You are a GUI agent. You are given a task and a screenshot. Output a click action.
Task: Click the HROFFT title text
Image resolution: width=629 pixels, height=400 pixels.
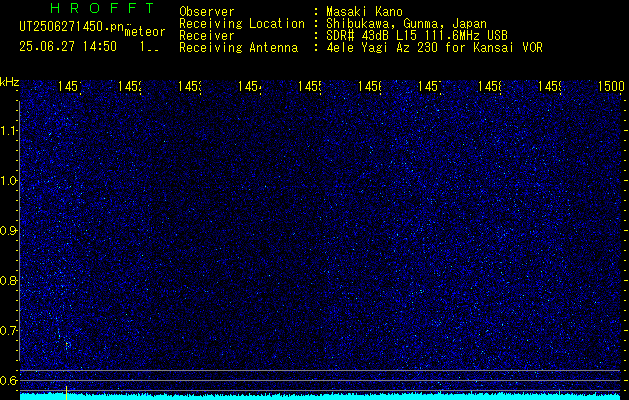[102, 8]
